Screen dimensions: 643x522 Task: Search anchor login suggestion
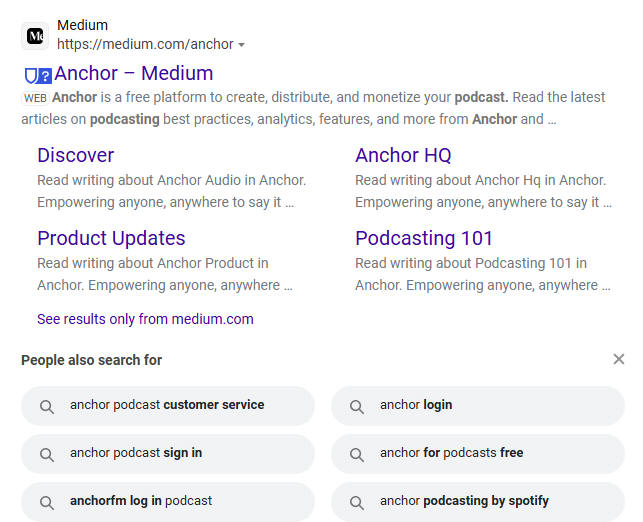click(x=478, y=406)
